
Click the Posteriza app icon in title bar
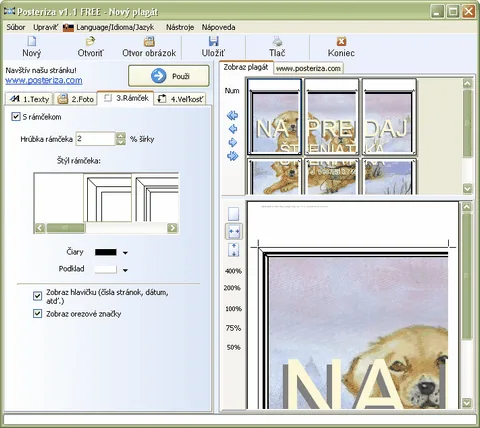pos(10,12)
